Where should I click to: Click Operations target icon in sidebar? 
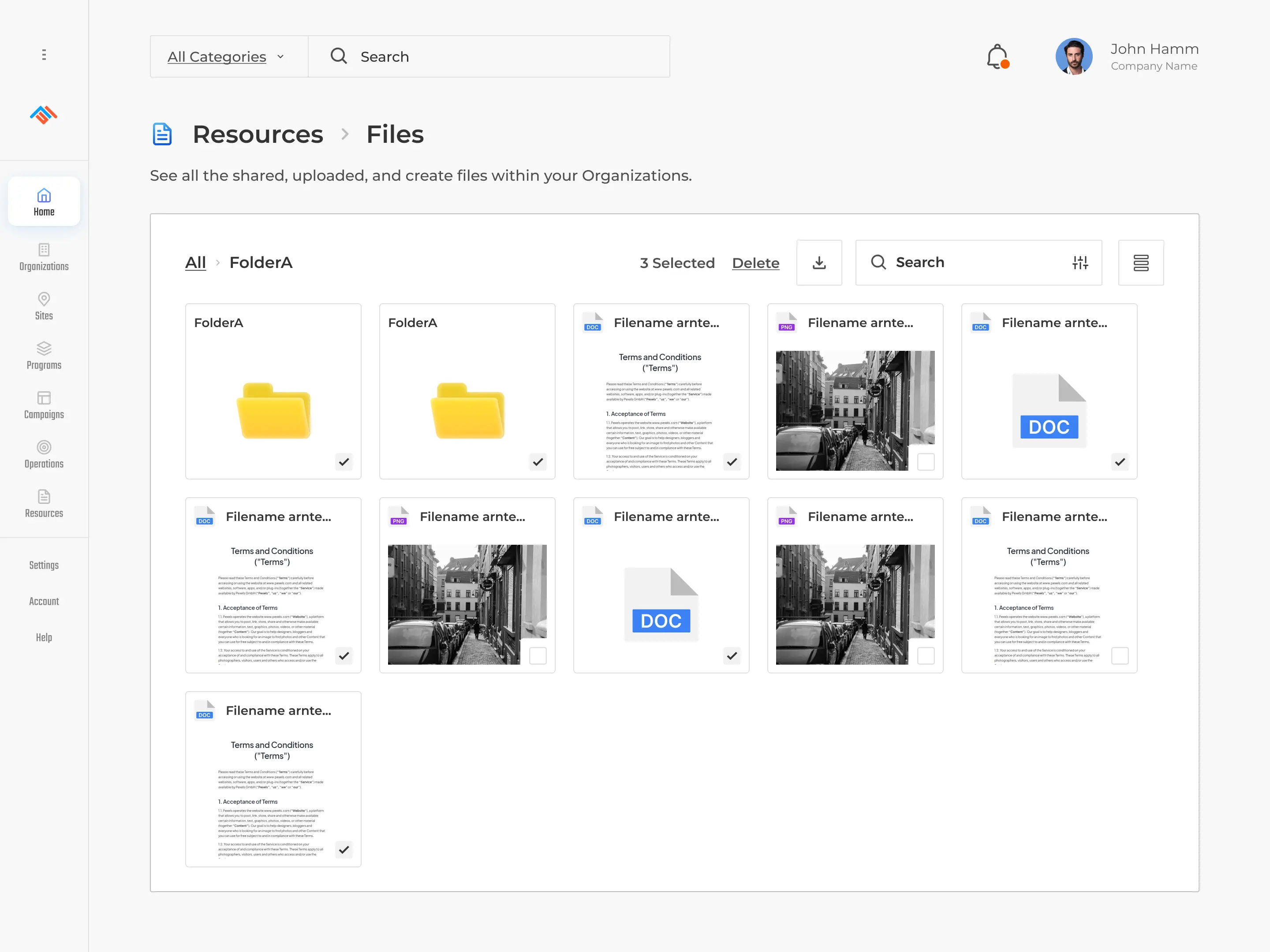pyautogui.click(x=44, y=447)
